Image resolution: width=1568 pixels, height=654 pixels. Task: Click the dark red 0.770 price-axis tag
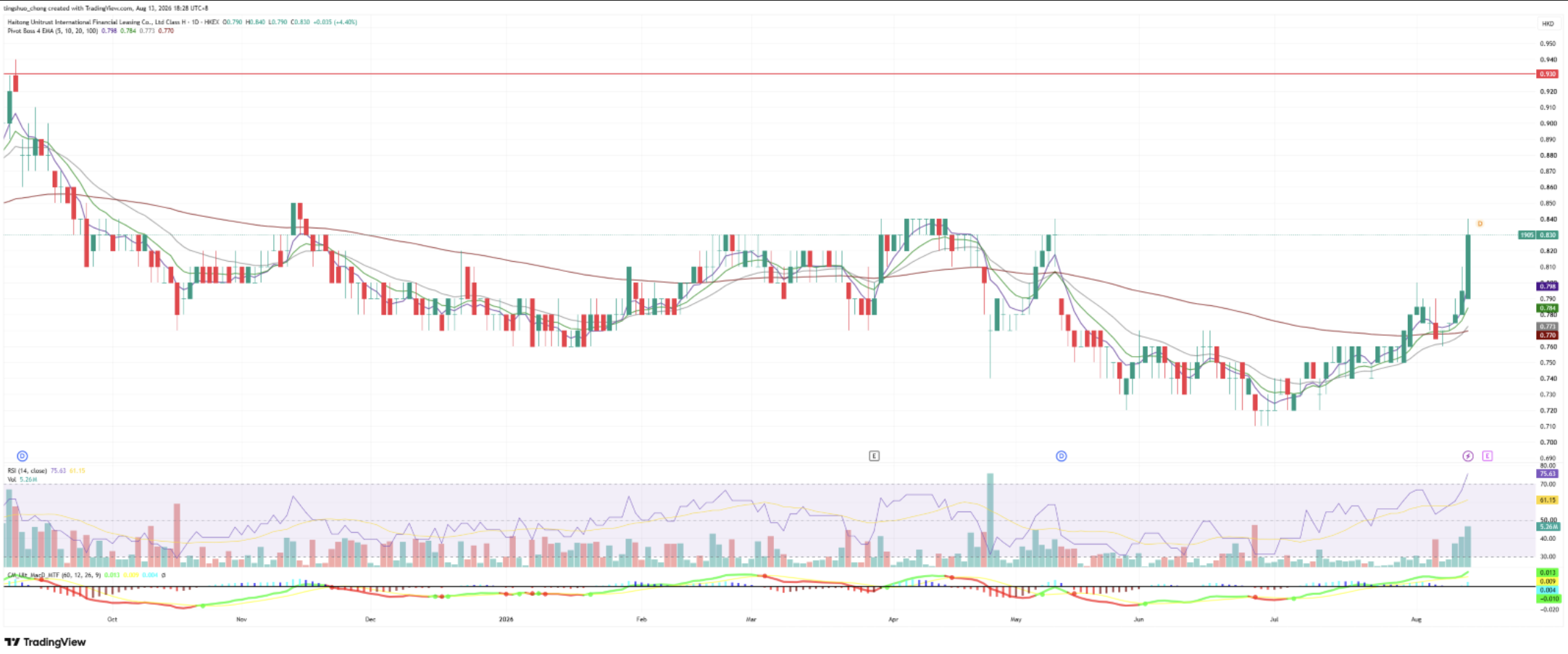tap(1547, 335)
